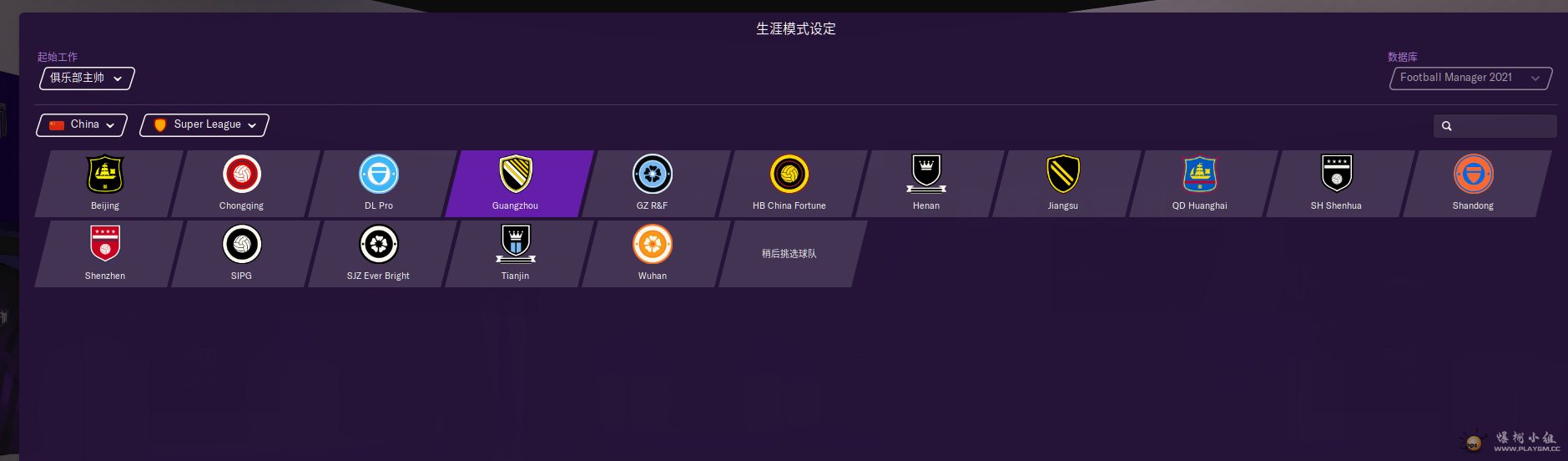Click the China flag icon
This screenshot has height=461, width=1568.
[x=57, y=124]
